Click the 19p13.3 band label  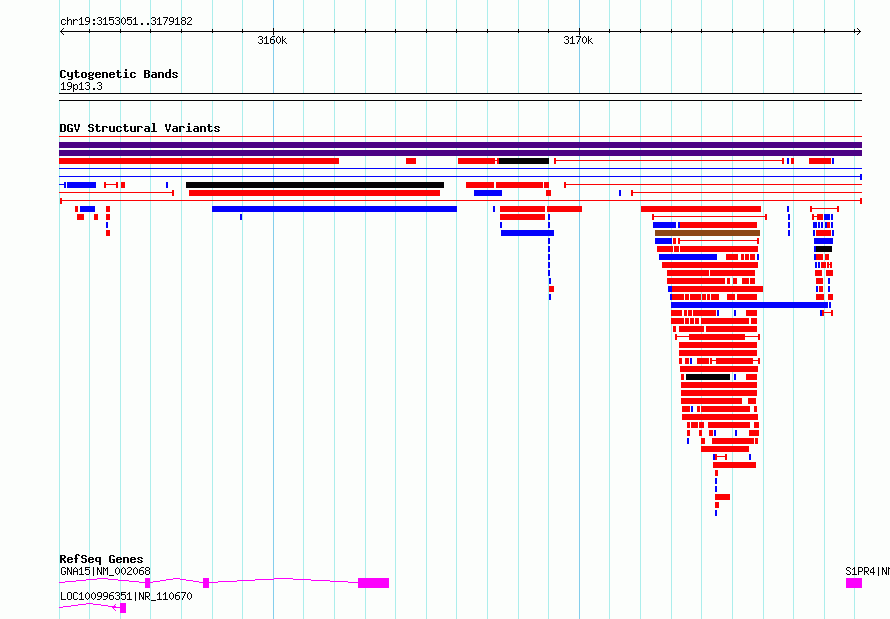81,86
